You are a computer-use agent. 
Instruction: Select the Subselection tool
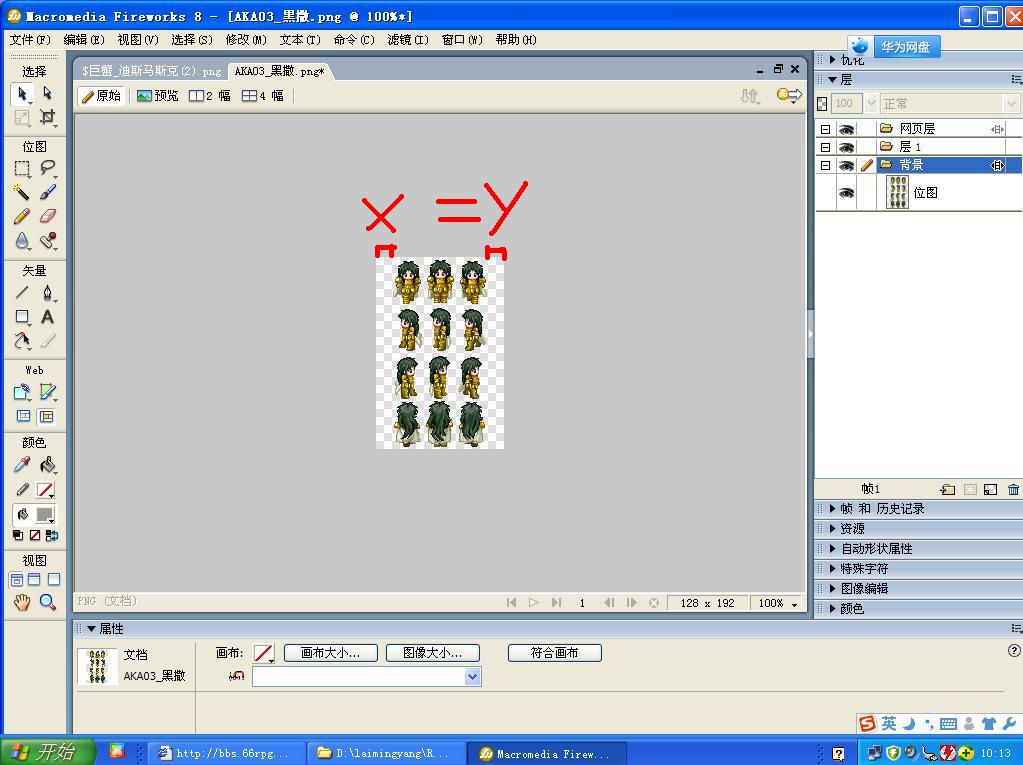pyautogui.click(x=47, y=93)
